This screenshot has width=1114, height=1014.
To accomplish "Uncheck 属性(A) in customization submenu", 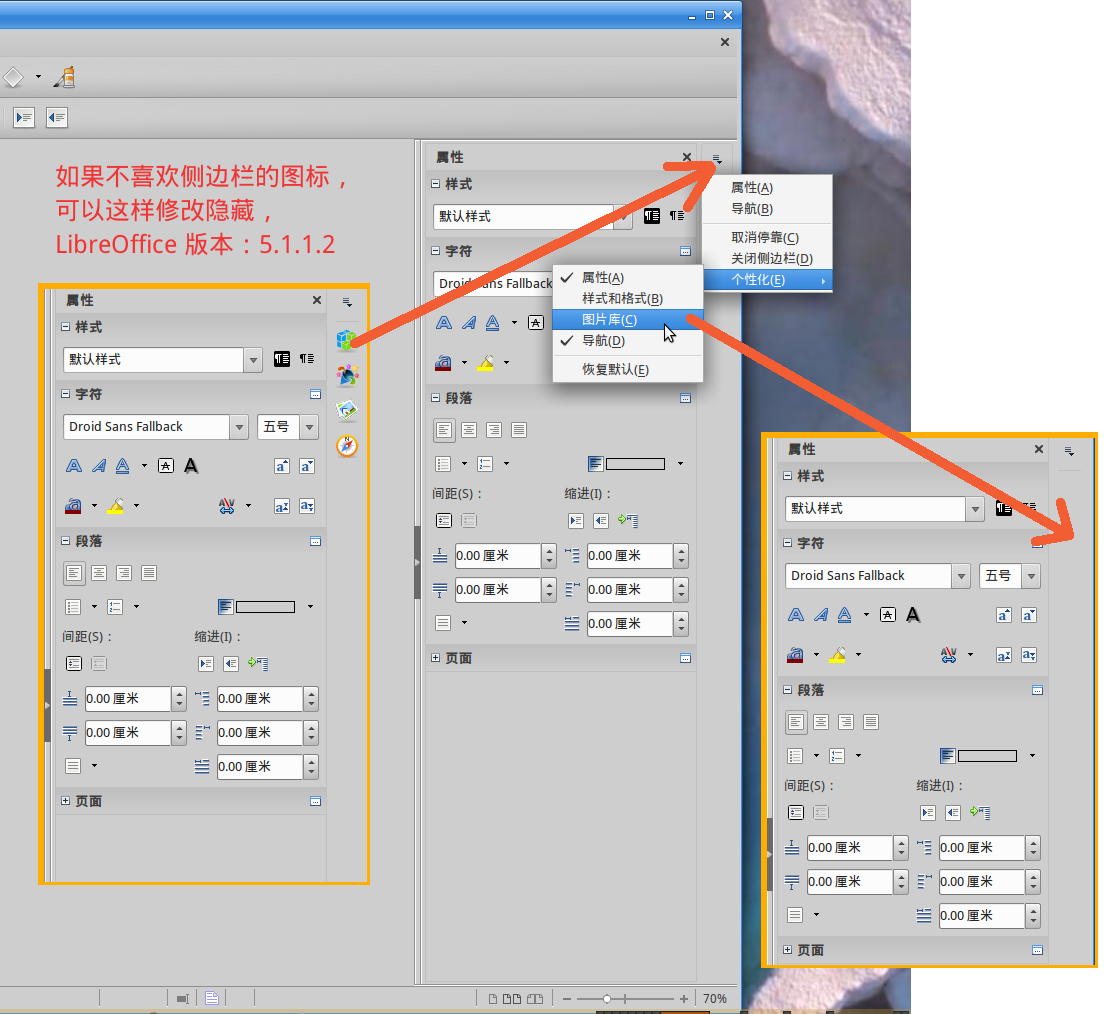I will pyautogui.click(x=628, y=278).
